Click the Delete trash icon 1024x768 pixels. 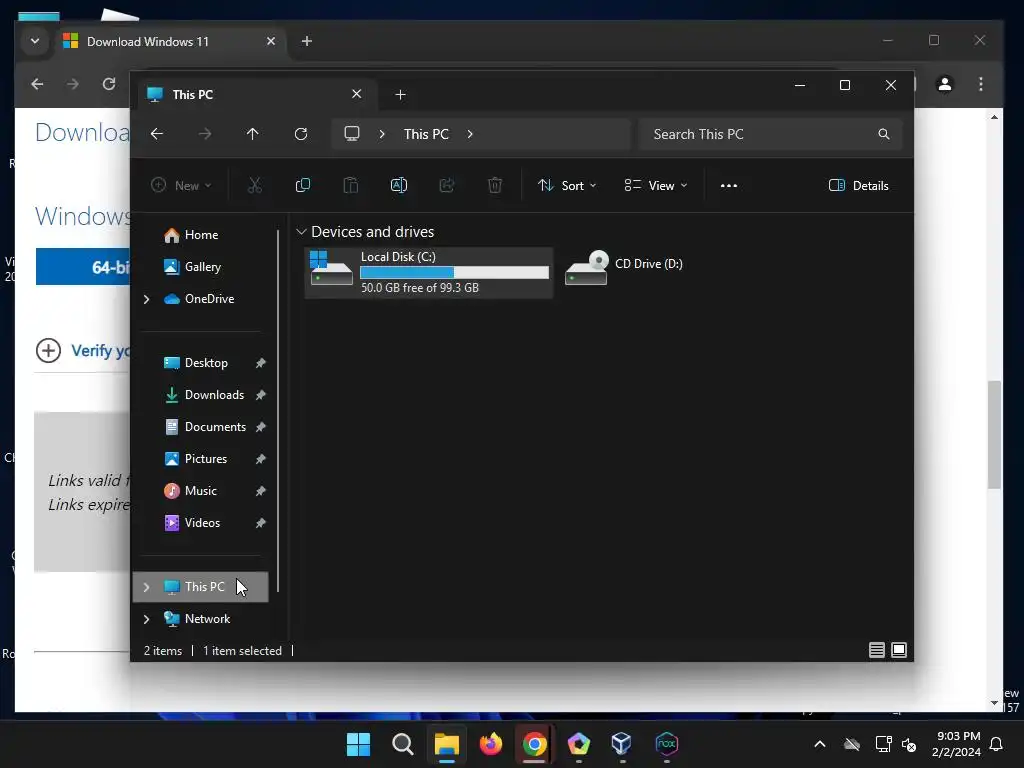tap(494, 185)
